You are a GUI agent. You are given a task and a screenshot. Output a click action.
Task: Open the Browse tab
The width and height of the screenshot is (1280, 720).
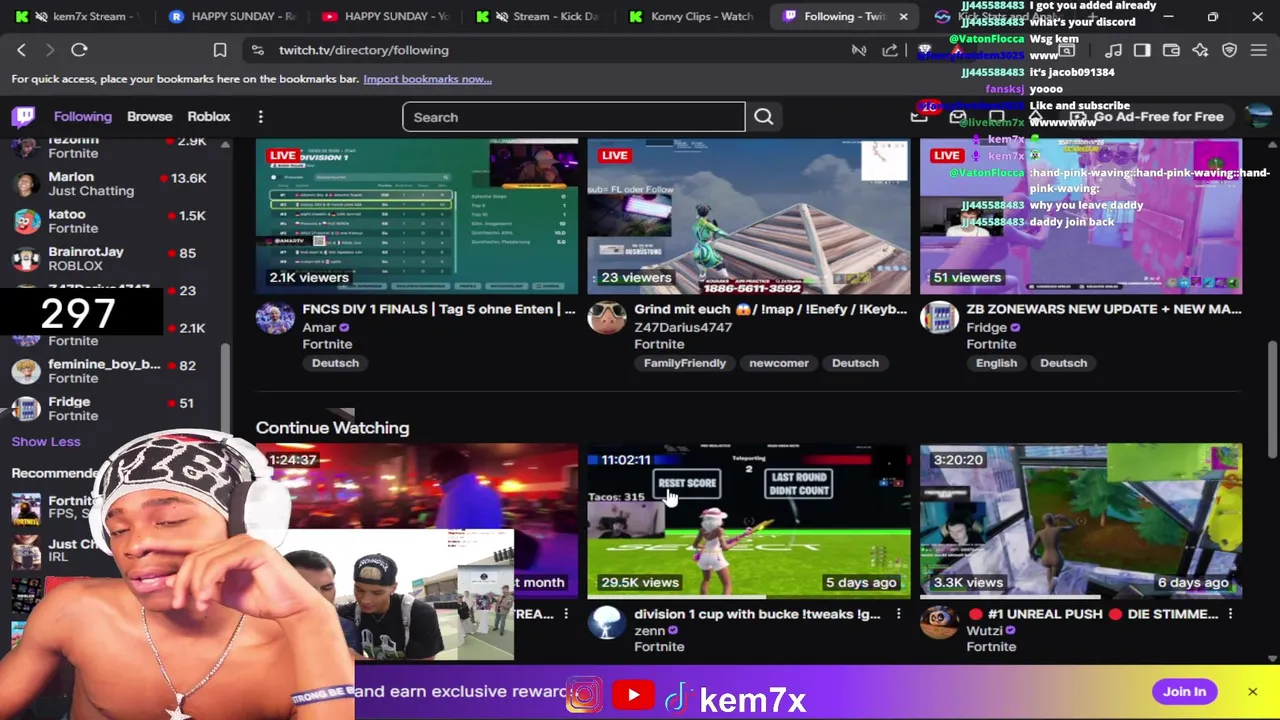pyautogui.click(x=150, y=117)
